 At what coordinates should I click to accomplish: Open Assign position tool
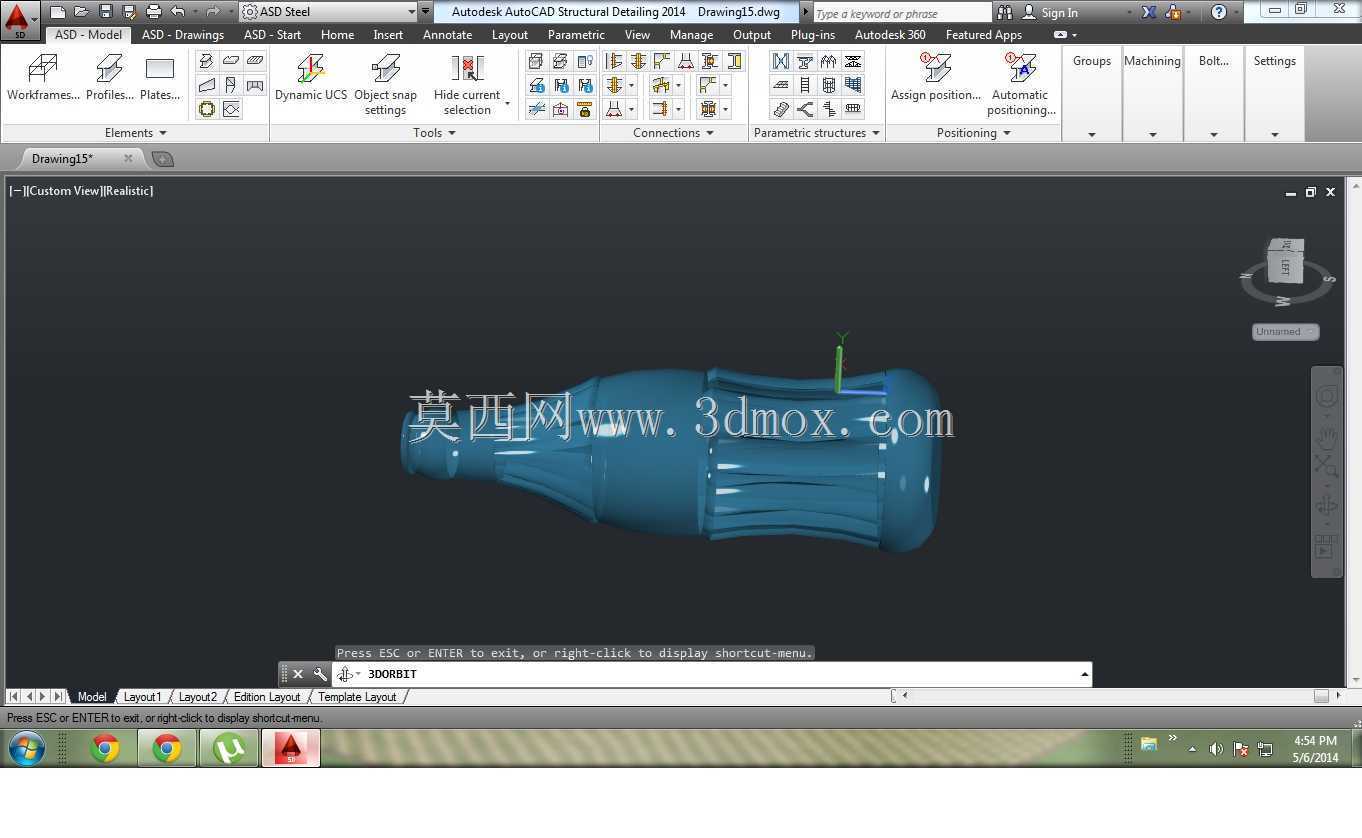[x=936, y=77]
